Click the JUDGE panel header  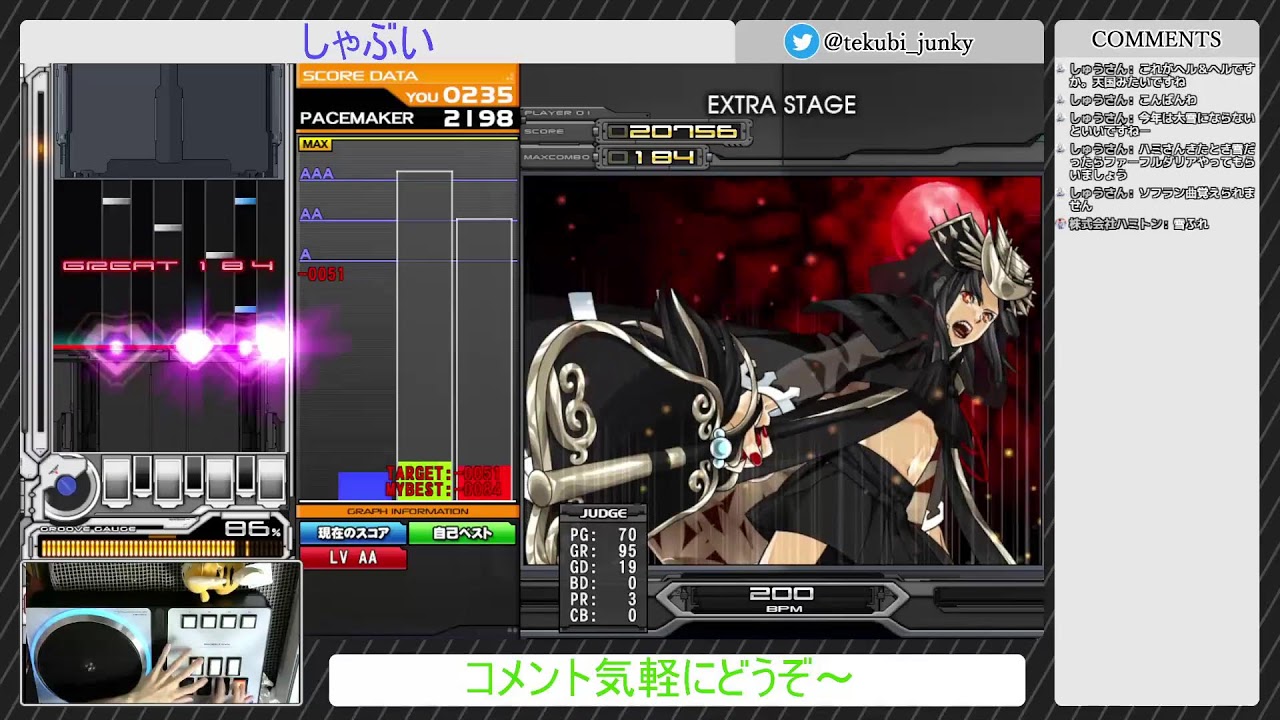coord(603,513)
